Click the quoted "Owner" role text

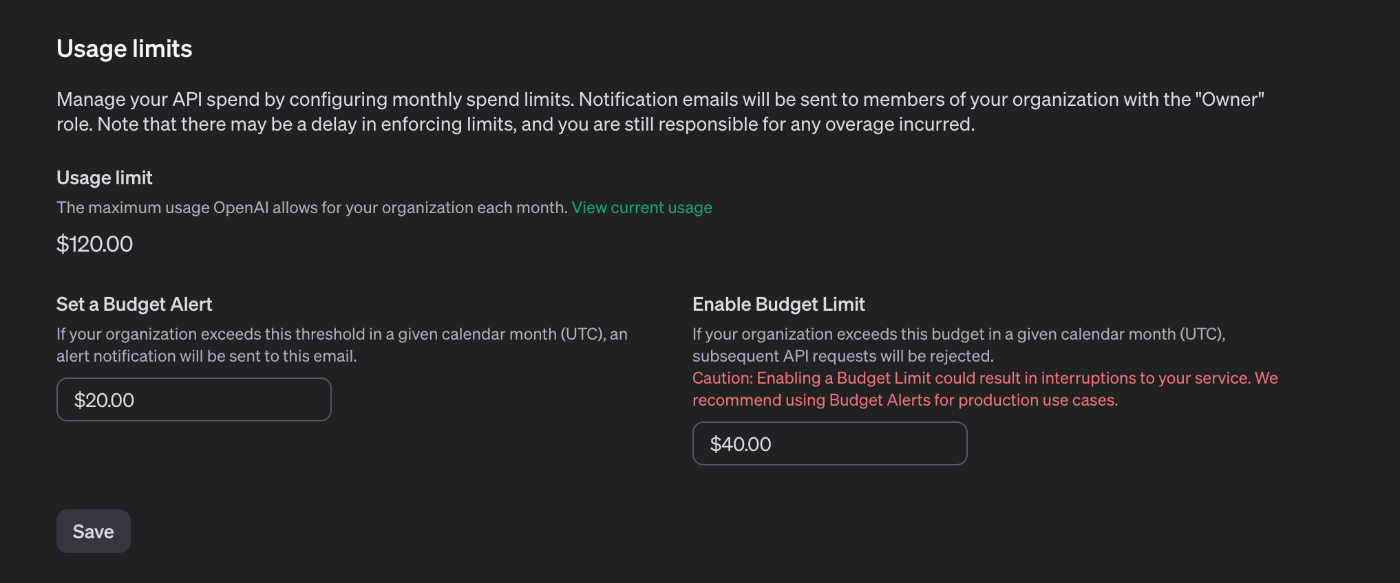(x=1236, y=100)
